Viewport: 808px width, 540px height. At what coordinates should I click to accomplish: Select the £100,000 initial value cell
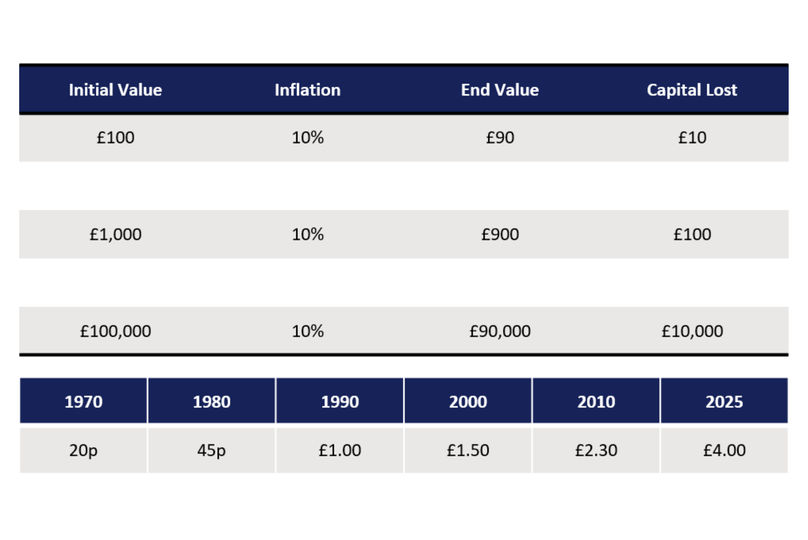click(115, 331)
